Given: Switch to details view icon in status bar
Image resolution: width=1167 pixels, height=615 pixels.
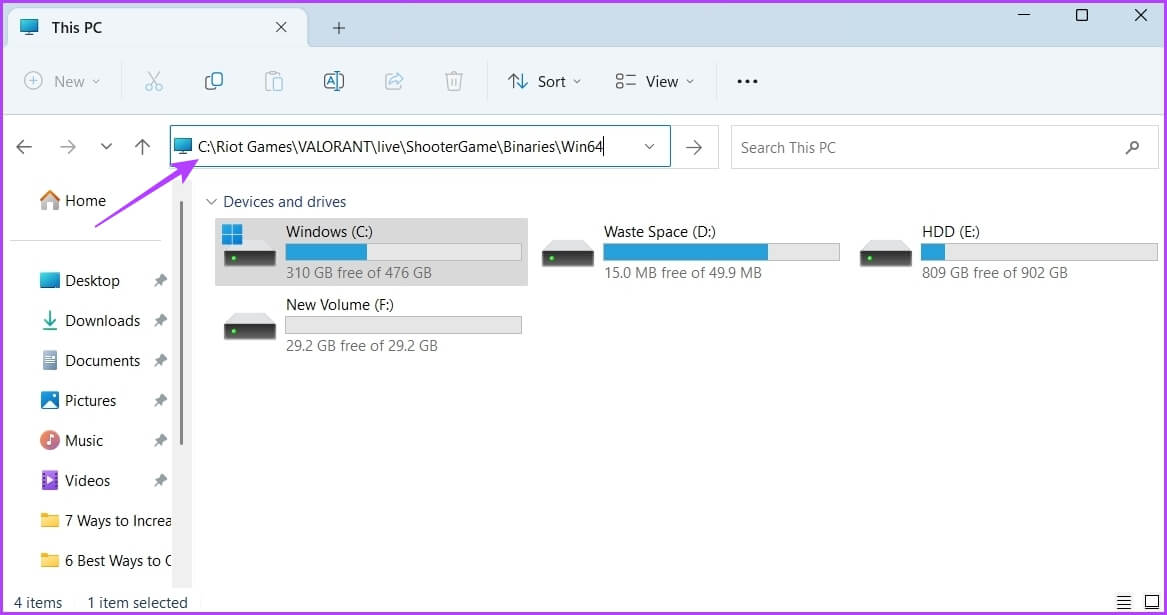Looking at the screenshot, I should (1124, 602).
